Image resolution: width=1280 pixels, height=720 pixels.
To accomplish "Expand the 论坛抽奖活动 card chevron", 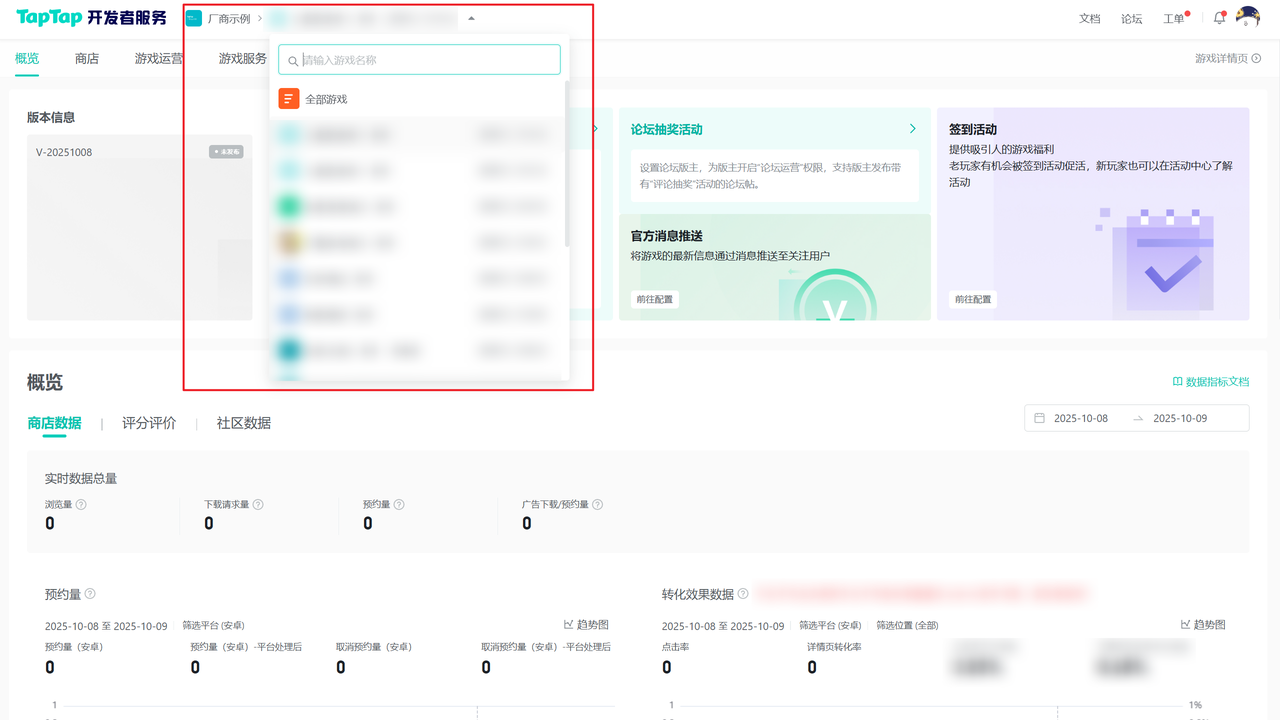I will pyautogui.click(x=912, y=129).
